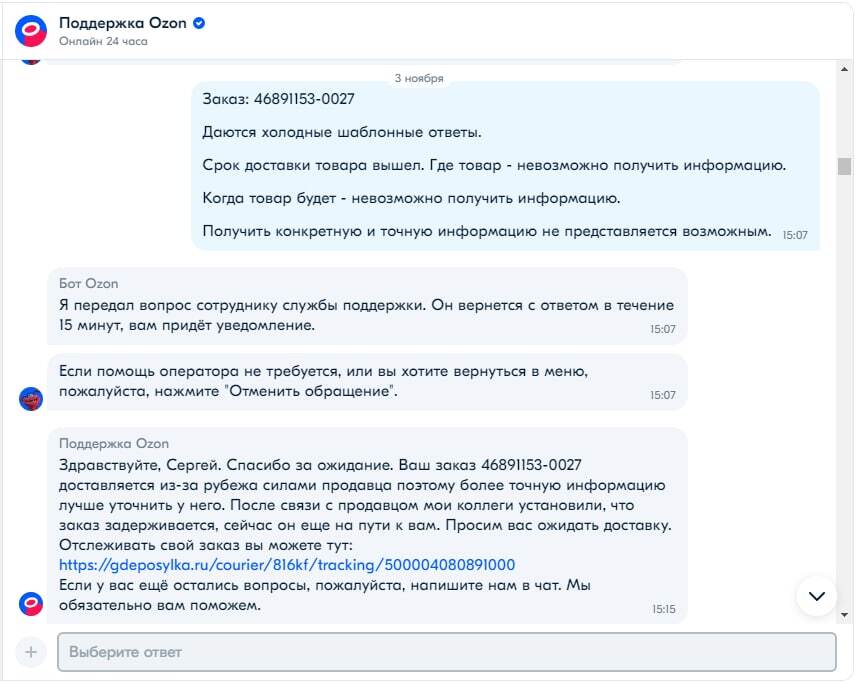Click the 'Поддержка Ozon' sender label in the reply bubble
Screen dimensions: 860x685
(x=114, y=444)
